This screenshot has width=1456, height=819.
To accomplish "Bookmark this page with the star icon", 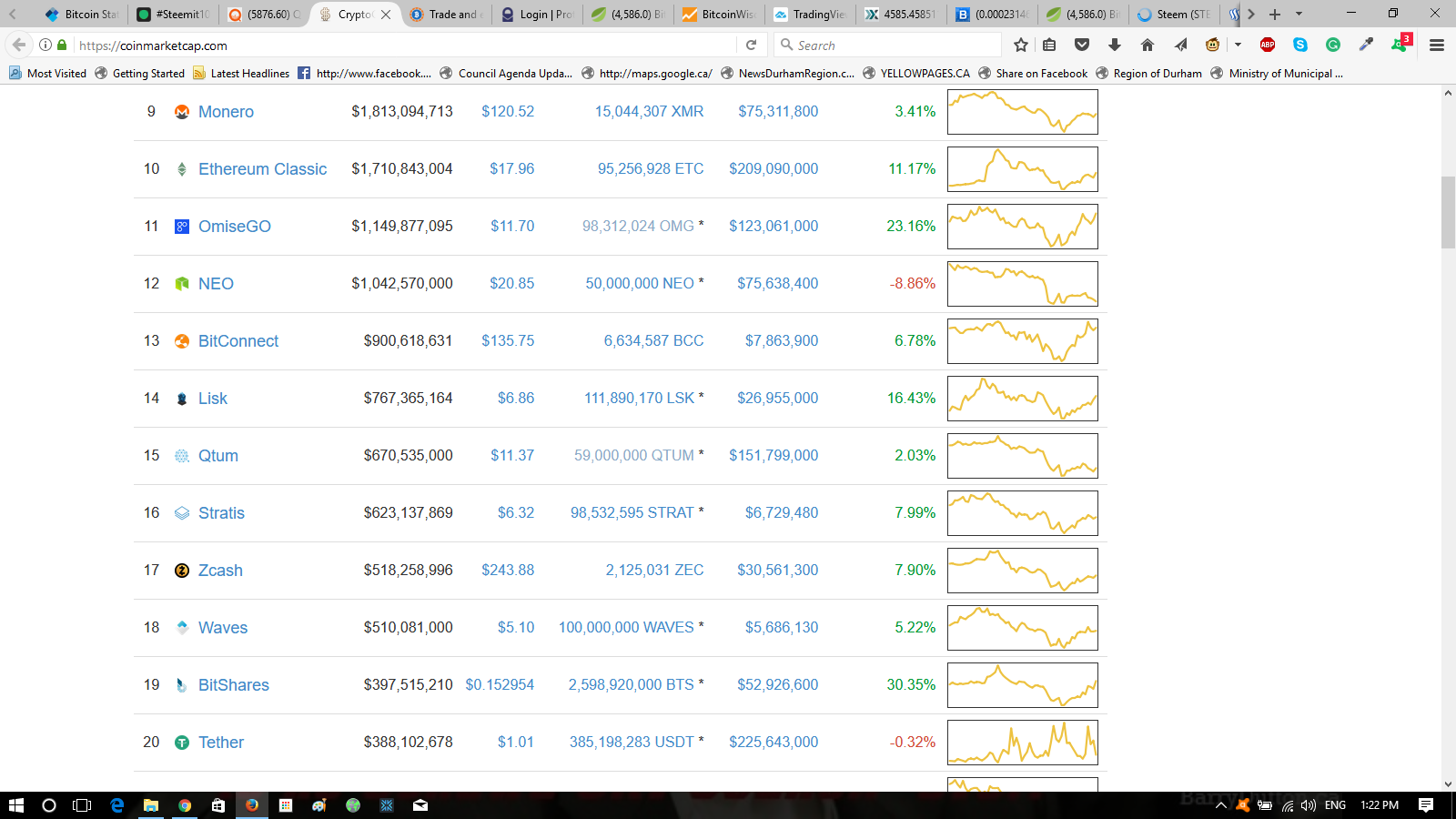I will click(1021, 45).
